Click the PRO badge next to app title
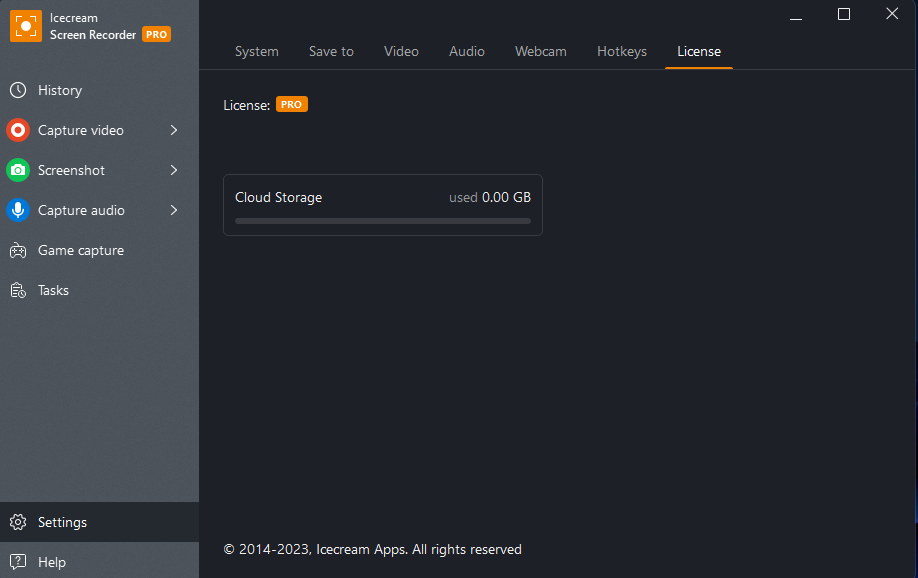 click(156, 35)
